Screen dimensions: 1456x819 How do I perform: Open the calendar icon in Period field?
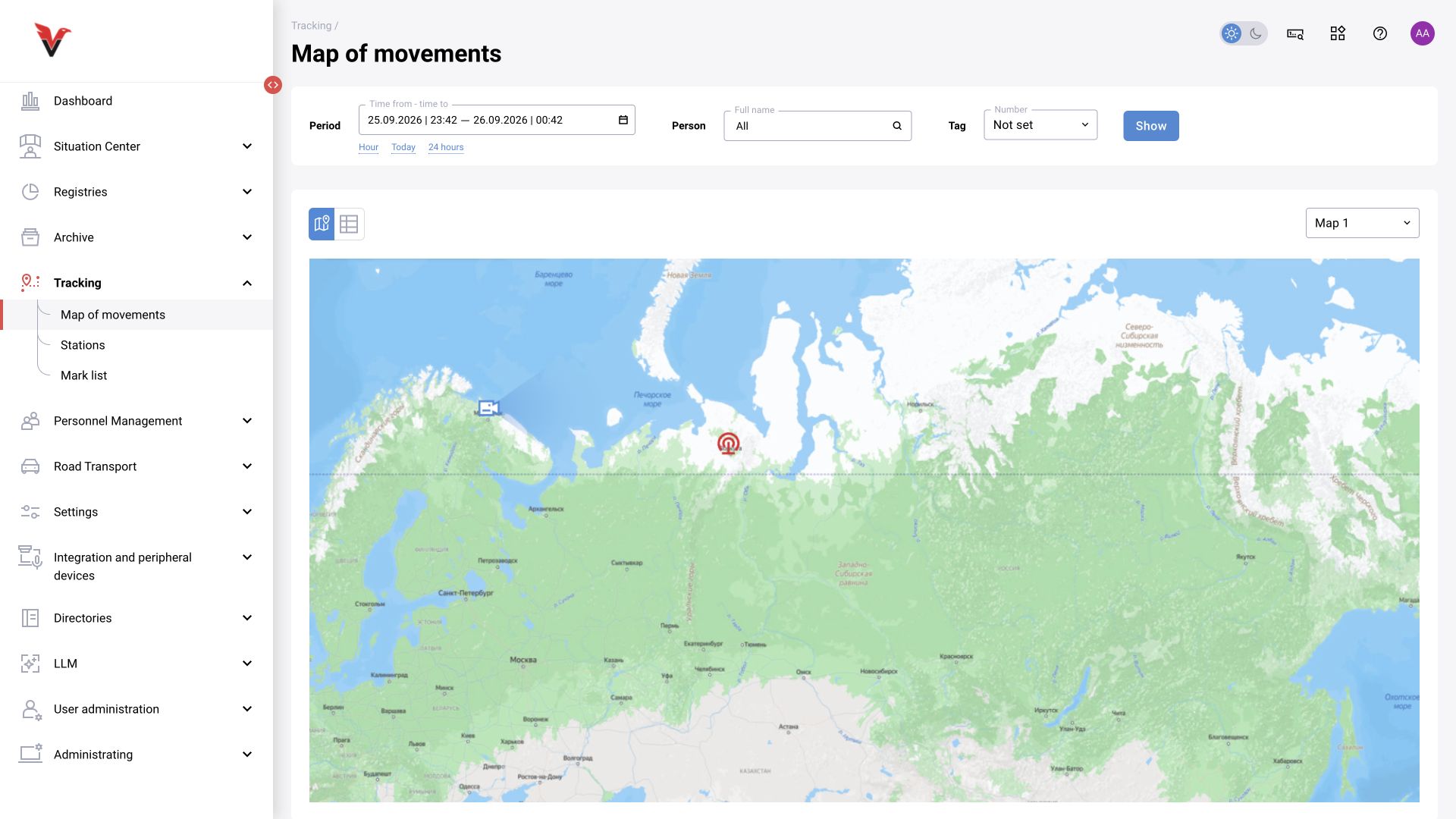tap(623, 120)
